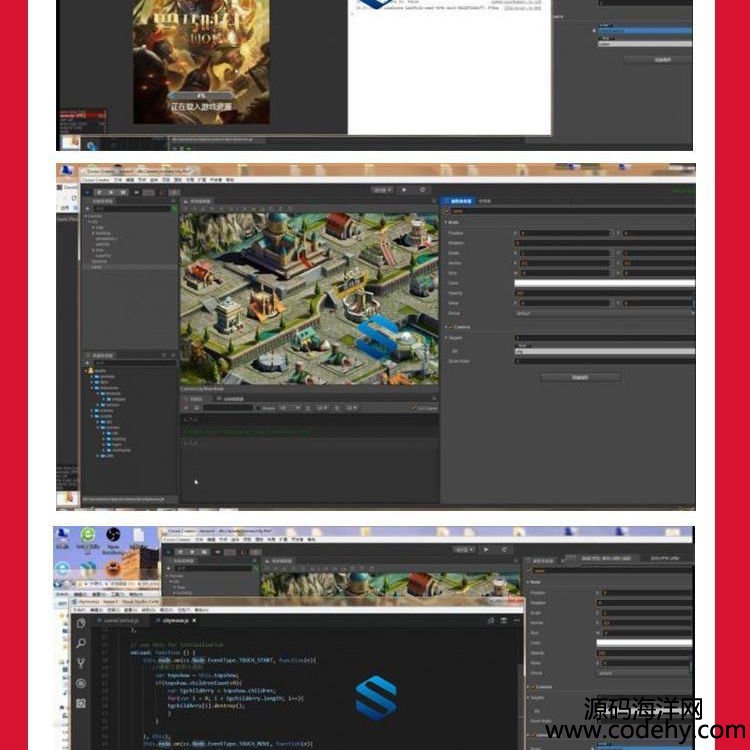Click Rotation field in middle inspector
The width and height of the screenshot is (750, 750).
[605, 243]
